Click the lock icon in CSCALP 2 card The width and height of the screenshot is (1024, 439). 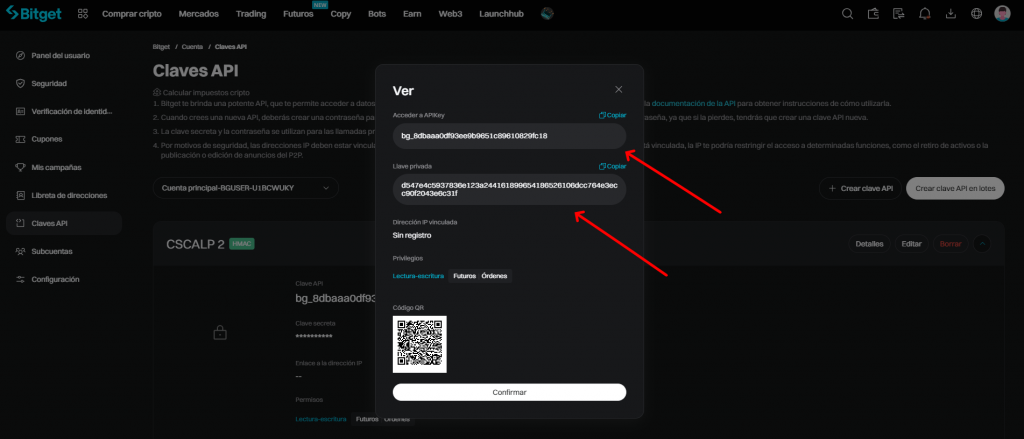coord(219,333)
